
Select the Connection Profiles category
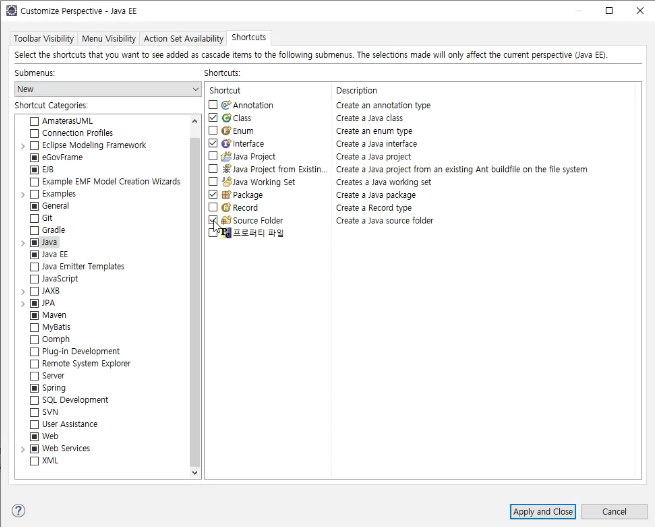(77, 133)
